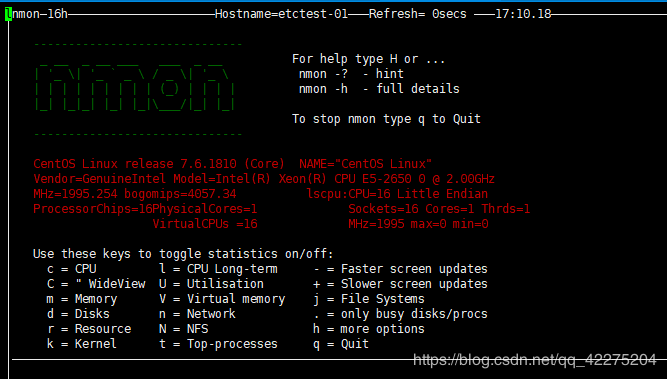Image resolution: width=667 pixels, height=379 pixels.
Task: Click 't = Top-processes' entry
Action: tap(218, 344)
